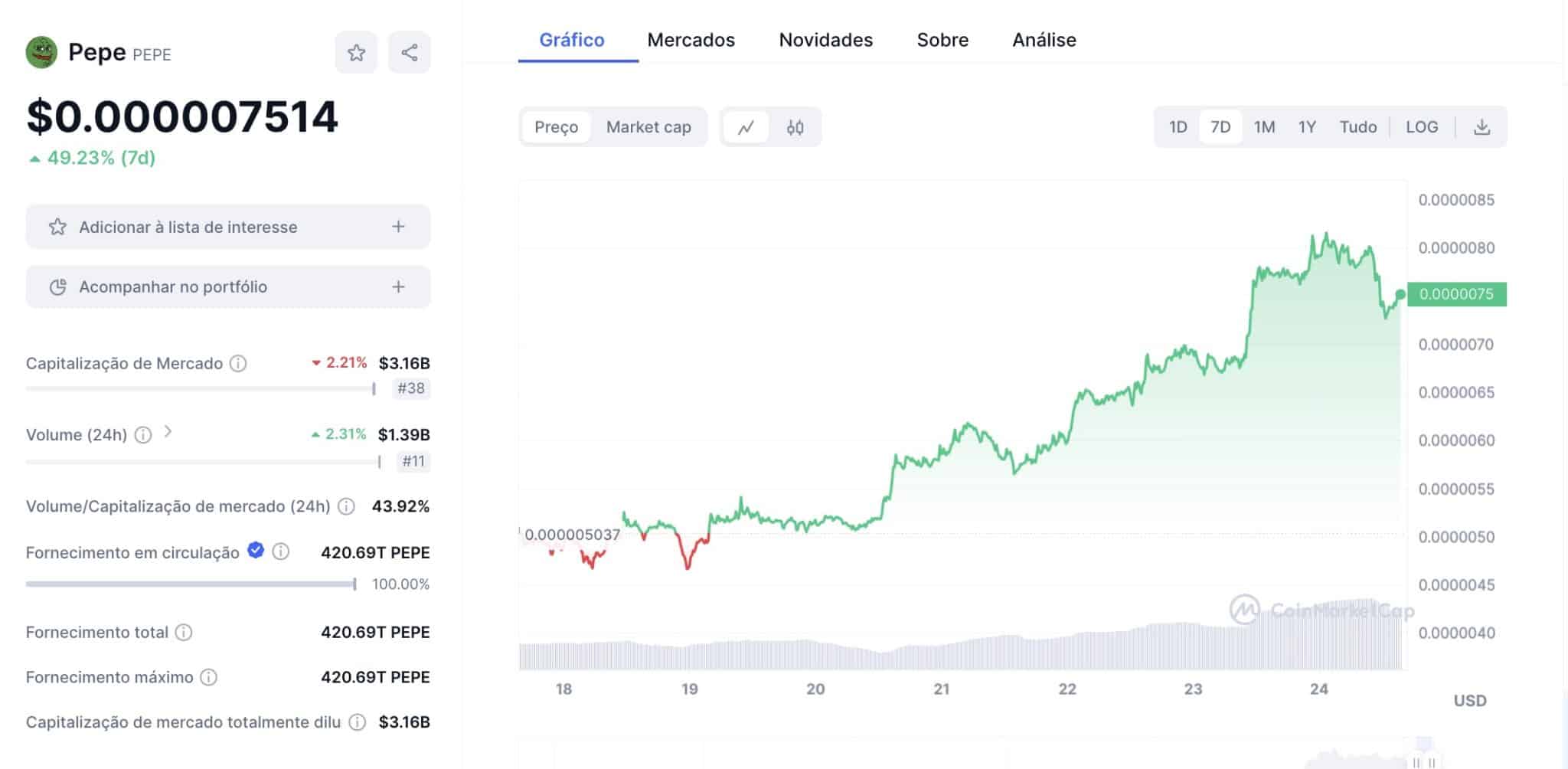Select 1M time range
The width and height of the screenshot is (1568, 769).
pyautogui.click(x=1264, y=127)
